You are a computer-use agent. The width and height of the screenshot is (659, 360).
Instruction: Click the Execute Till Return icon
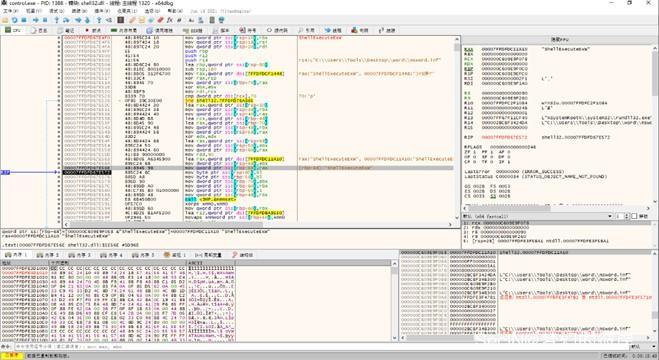(99, 20)
